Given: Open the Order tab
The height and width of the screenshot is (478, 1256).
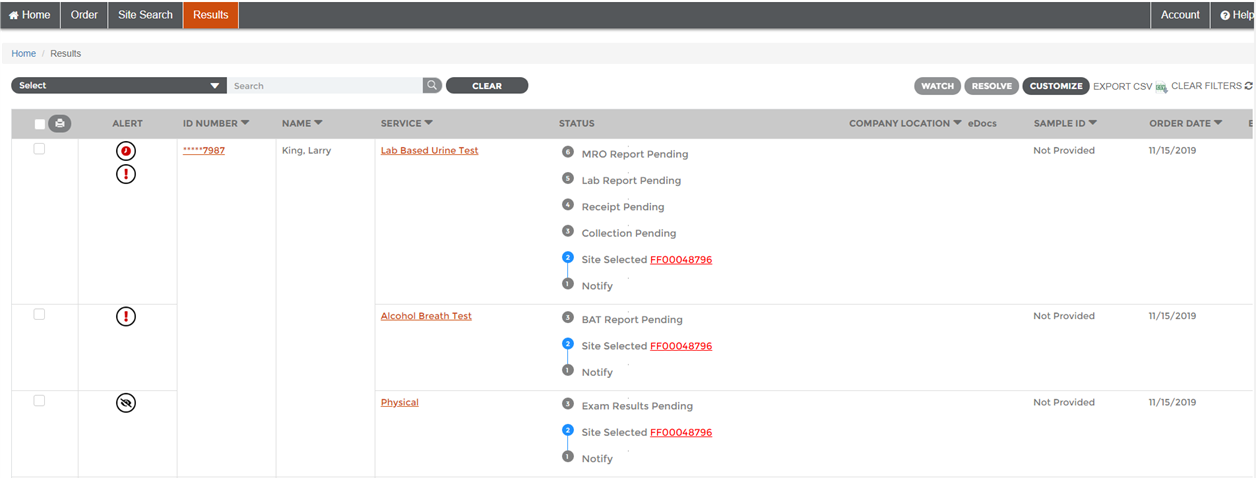Looking at the screenshot, I should pos(84,15).
